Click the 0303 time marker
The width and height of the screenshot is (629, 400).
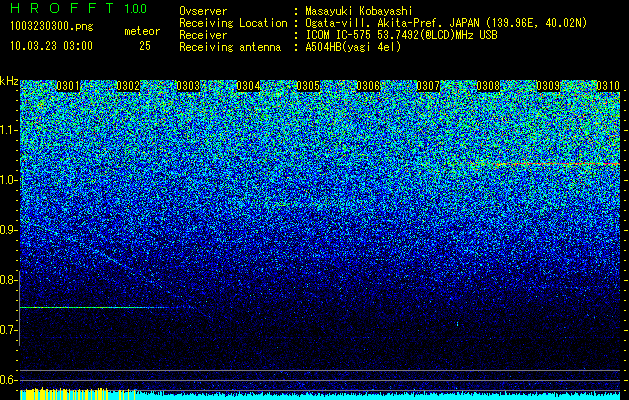coord(188,86)
